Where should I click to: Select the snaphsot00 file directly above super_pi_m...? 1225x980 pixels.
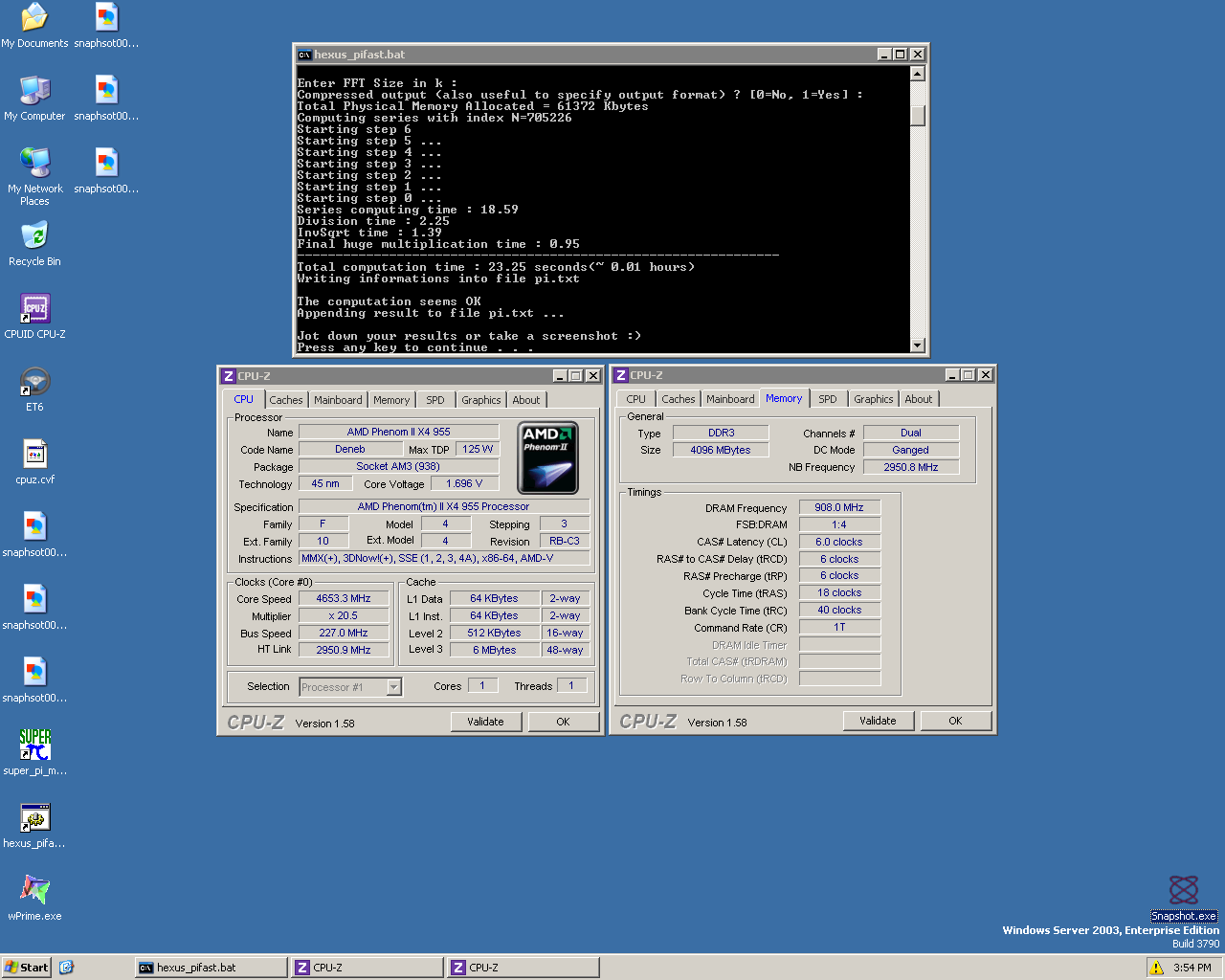tap(34, 679)
